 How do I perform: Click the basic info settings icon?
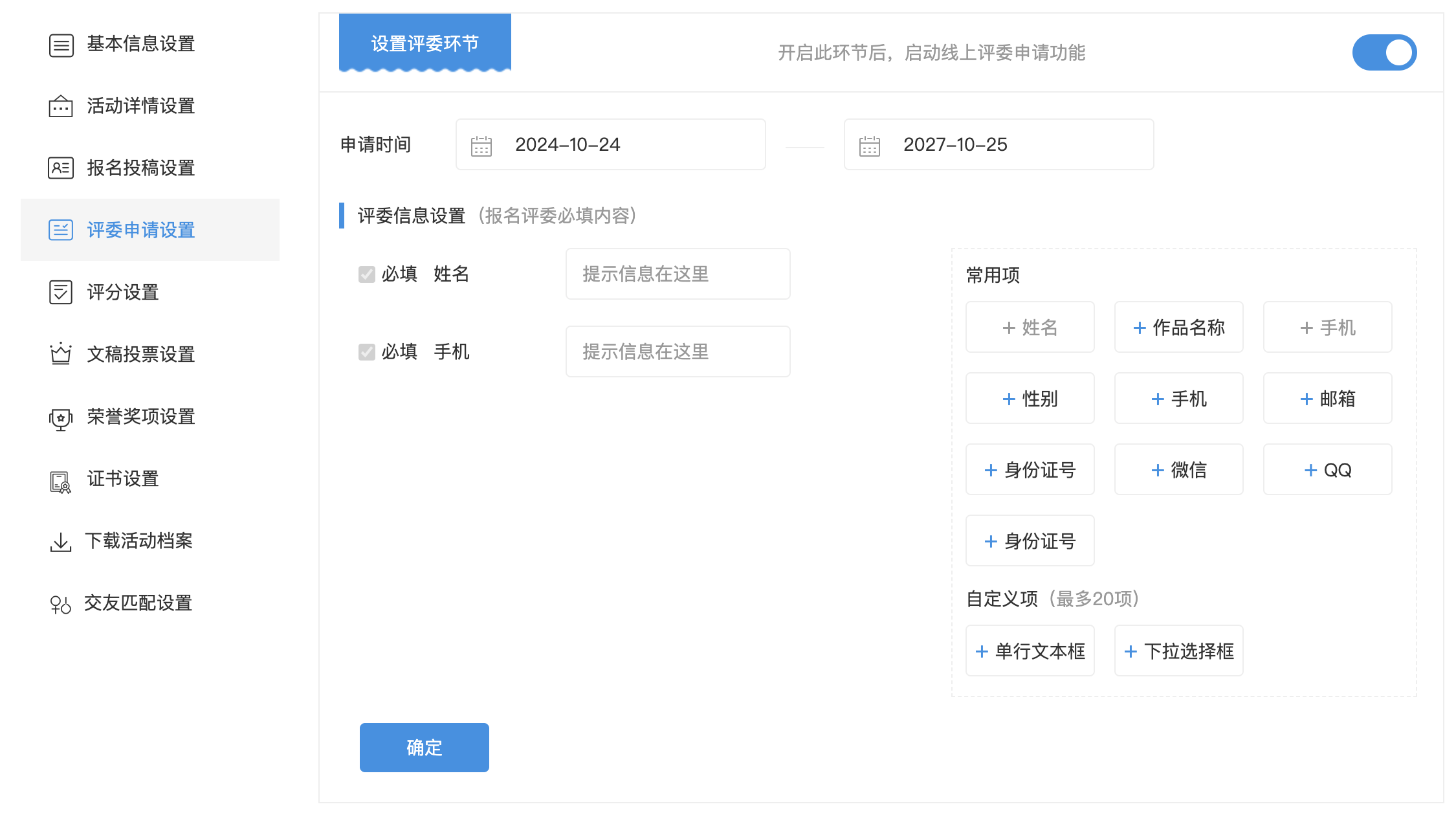click(61, 45)
